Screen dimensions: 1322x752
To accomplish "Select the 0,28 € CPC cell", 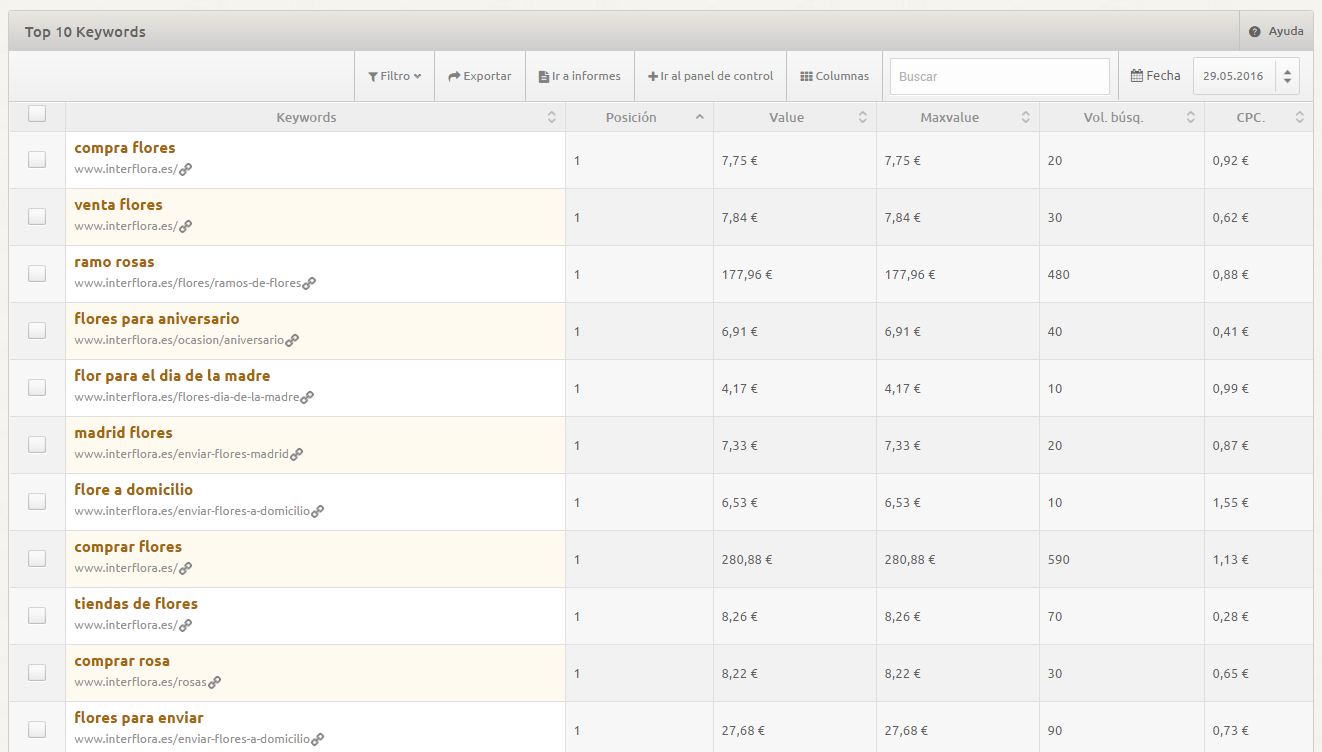I will (1259, 616).
